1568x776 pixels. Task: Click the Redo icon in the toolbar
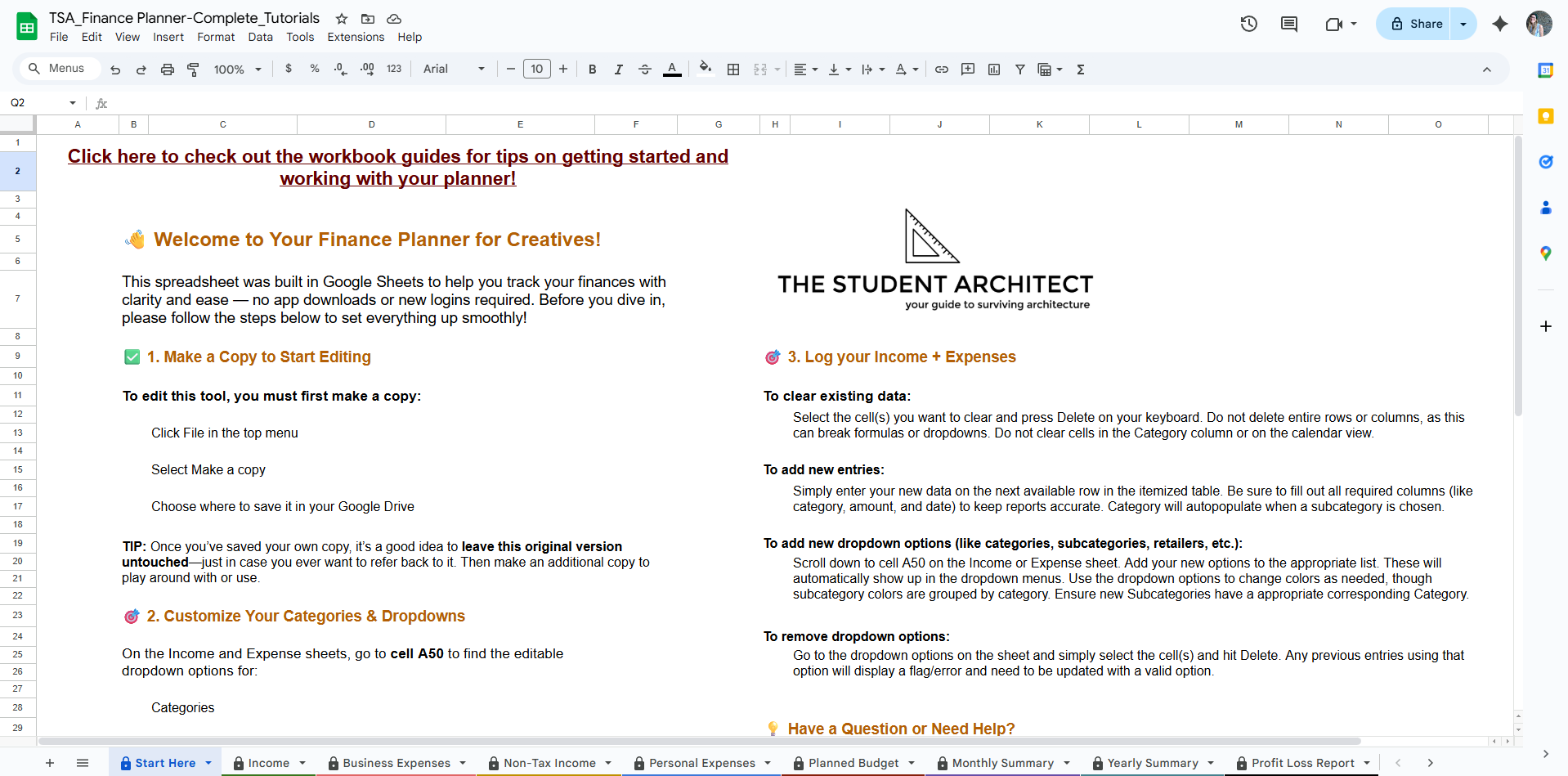tap(141, 70)
